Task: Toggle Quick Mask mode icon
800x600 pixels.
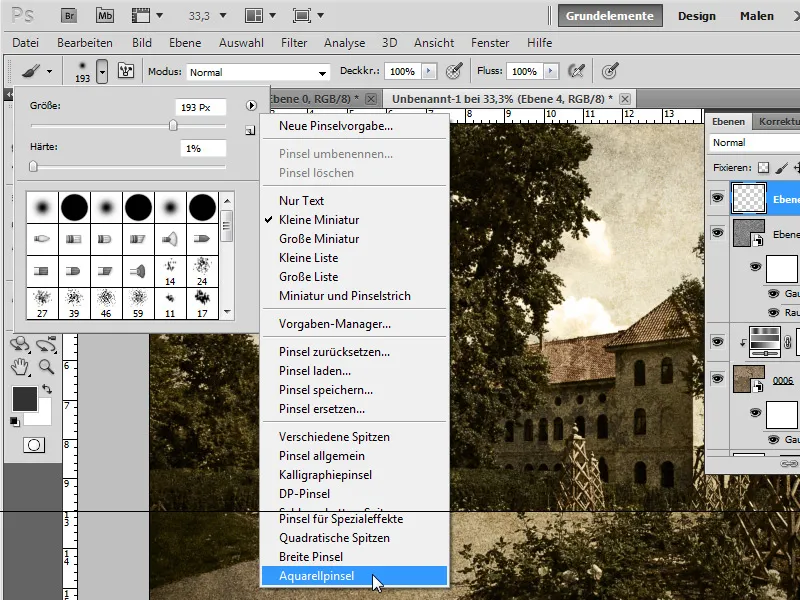Action: coord(34,445)
